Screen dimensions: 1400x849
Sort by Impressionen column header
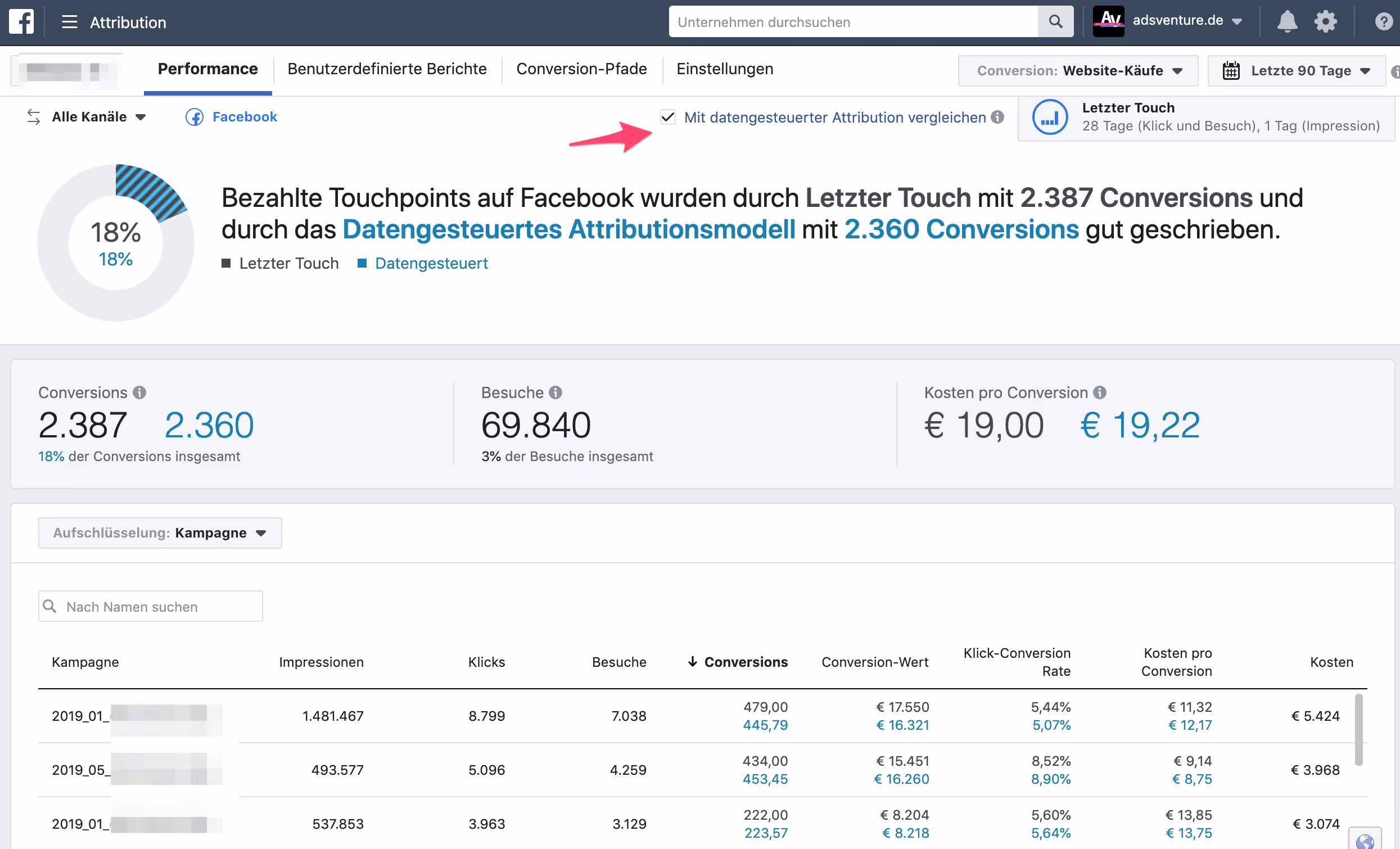click(321, 661)
